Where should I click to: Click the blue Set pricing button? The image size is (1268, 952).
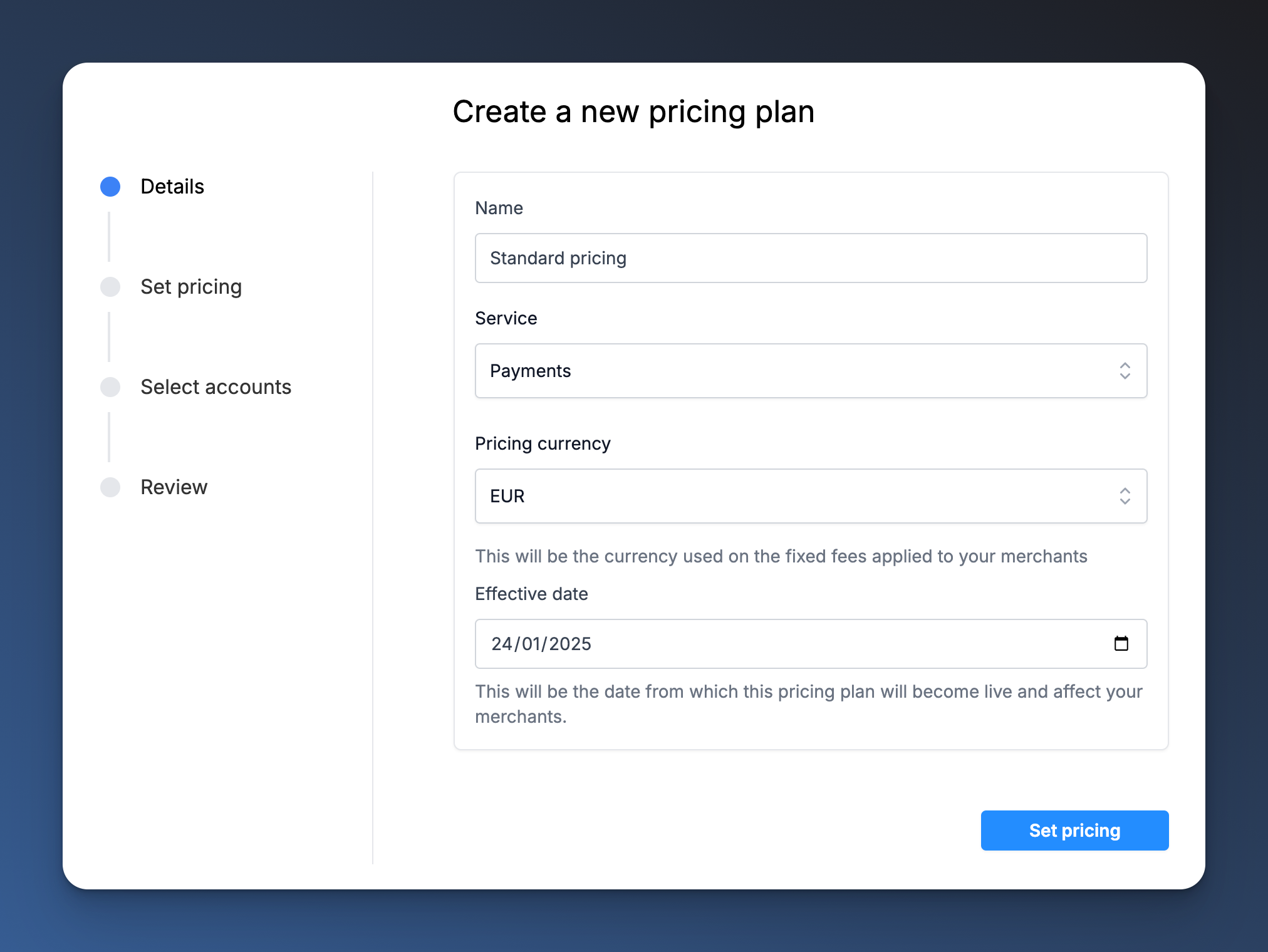[x=1074, y=830]
